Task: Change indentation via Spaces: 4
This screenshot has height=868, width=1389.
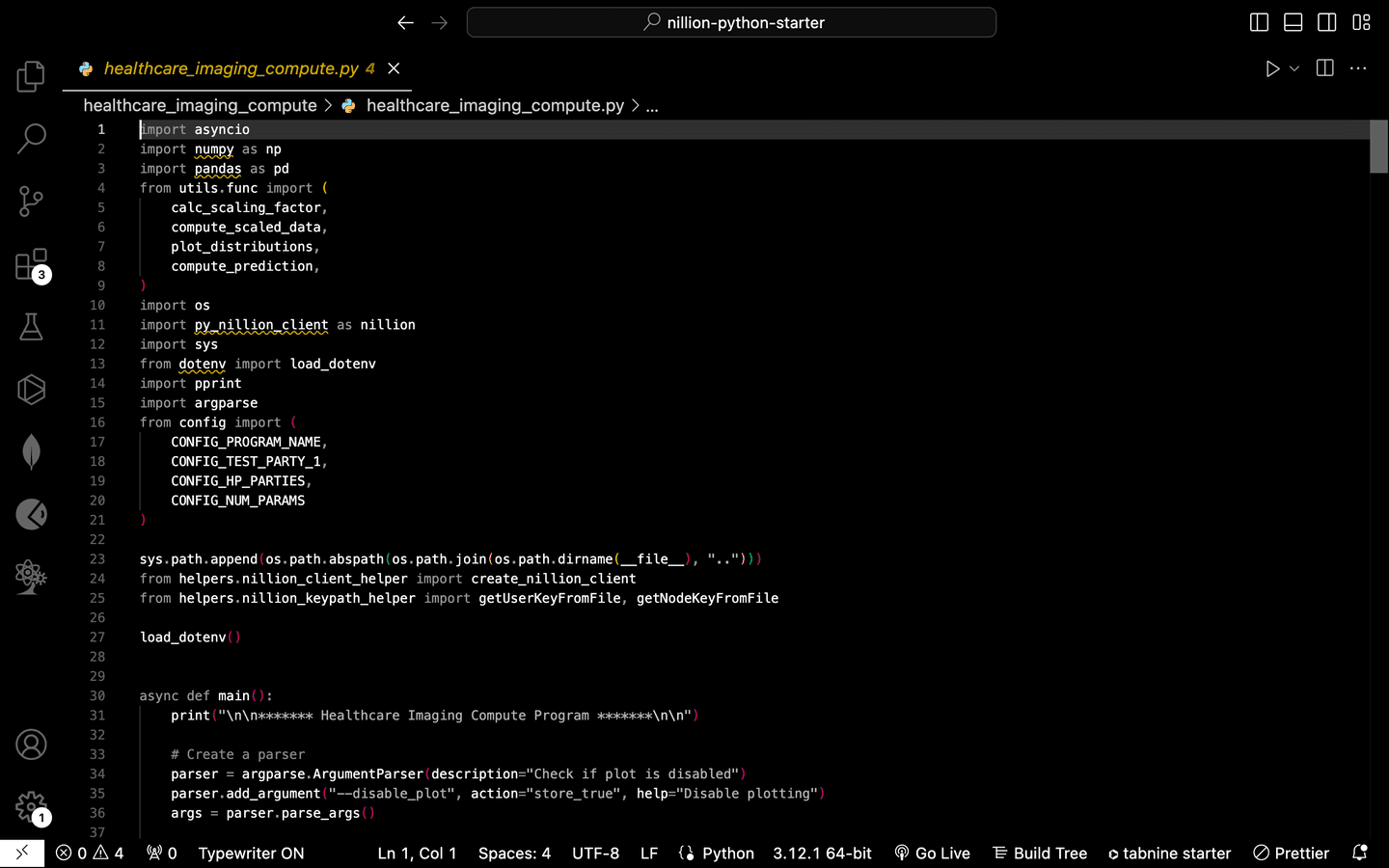Action: tap(514, 853)
